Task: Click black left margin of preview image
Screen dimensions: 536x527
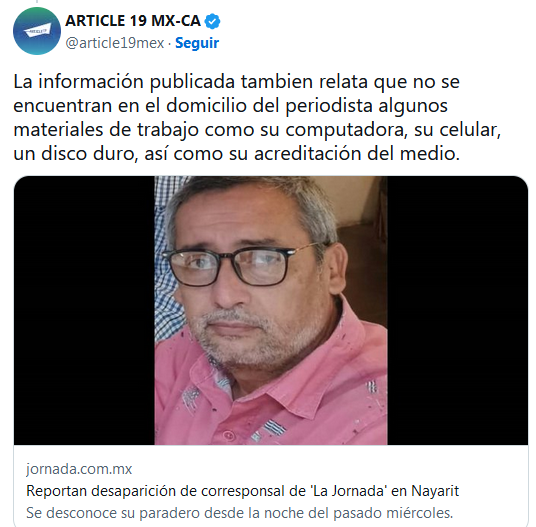Action: click(x=84, y=310)
